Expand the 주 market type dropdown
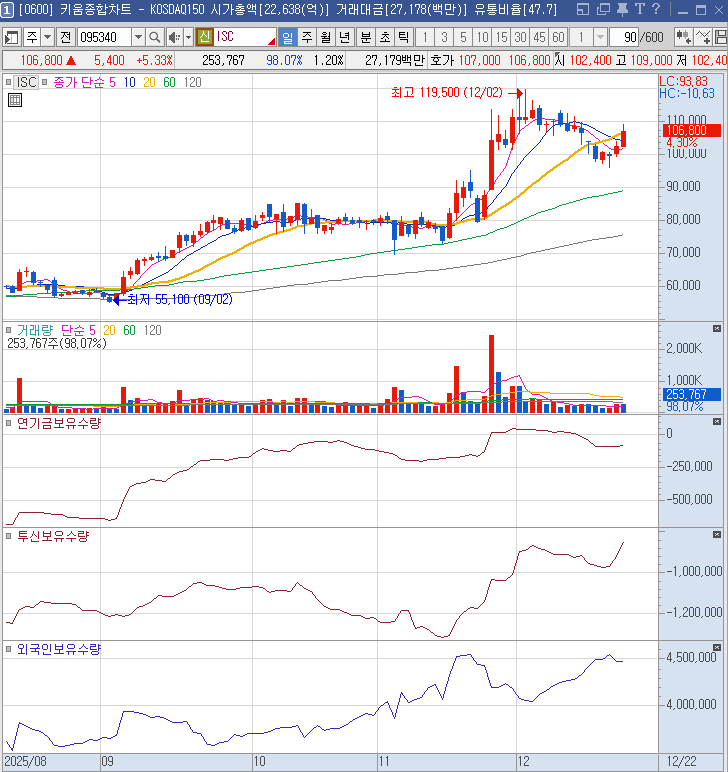This screenshot has height=772, width=728. [x=47, y=37]
